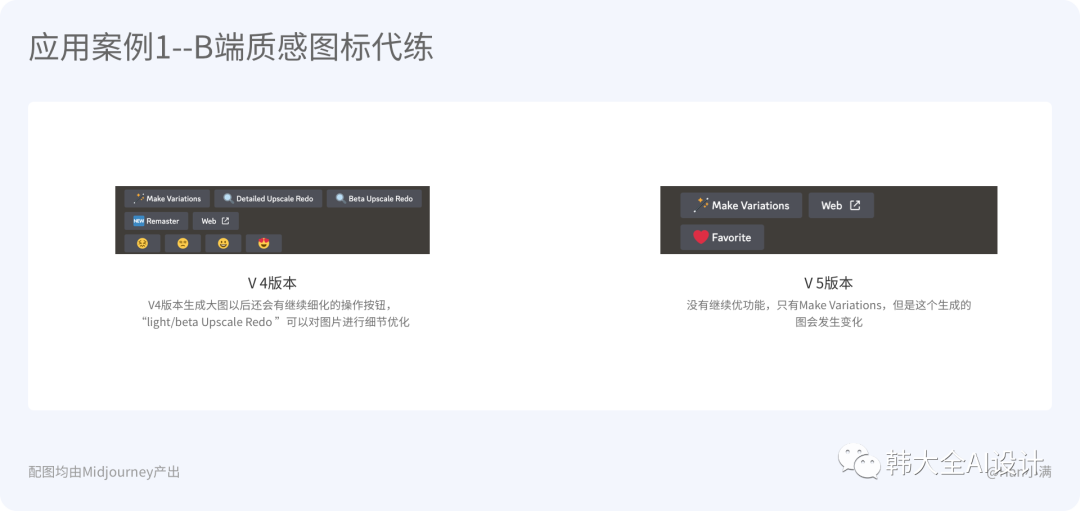1080x511 pixels.
Task: Open the Web link in the V4 panel
Action: pyautogui.click(x=216, y=221)
